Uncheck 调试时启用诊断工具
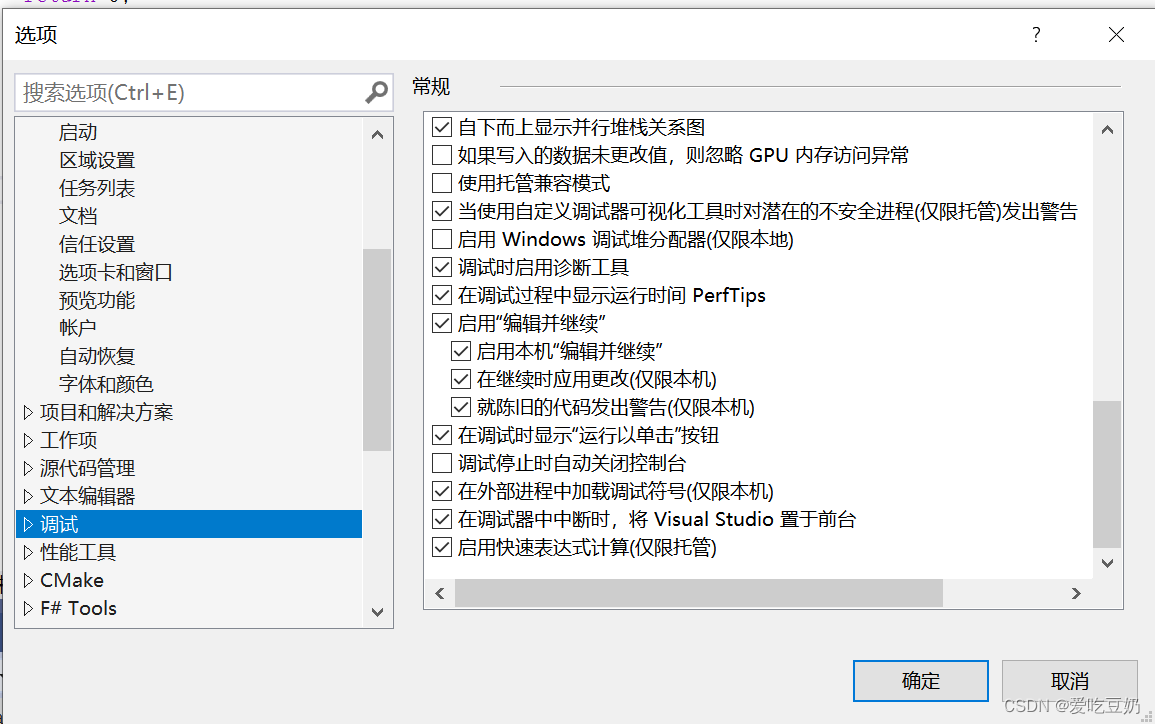Image resolution: width=1155 pixels, height=724 pixels. [x=442, y=268]
